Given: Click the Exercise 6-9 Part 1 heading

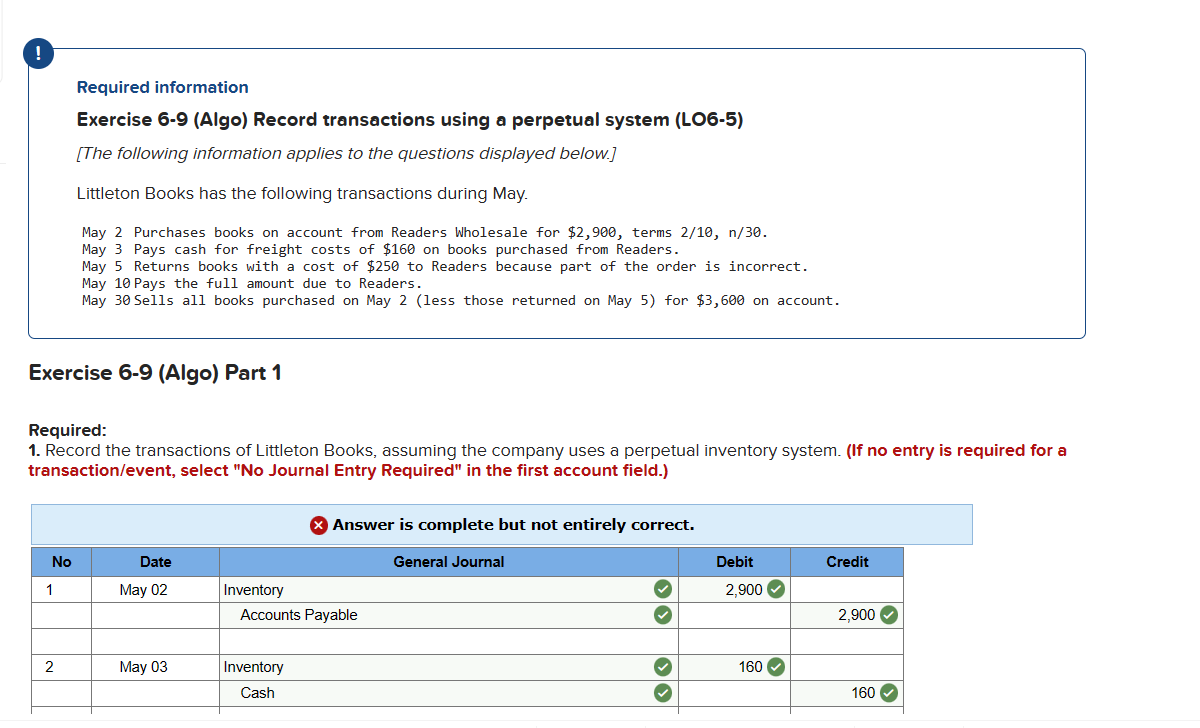Looking at the screenshot, I should tap(154, 372).
